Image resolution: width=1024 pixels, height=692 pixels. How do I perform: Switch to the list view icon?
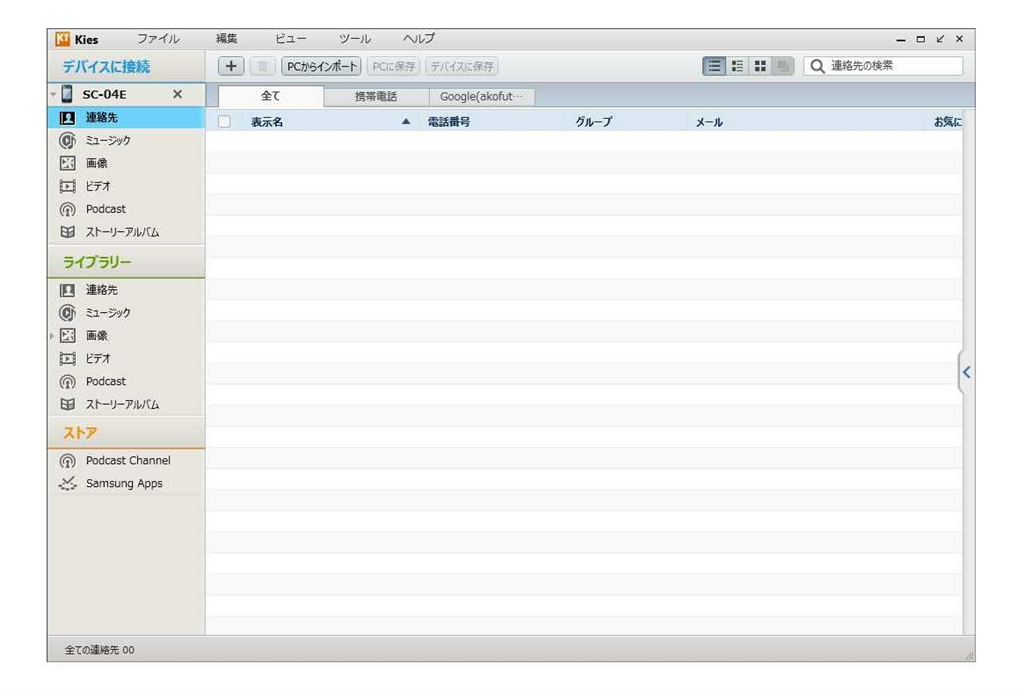714,66
